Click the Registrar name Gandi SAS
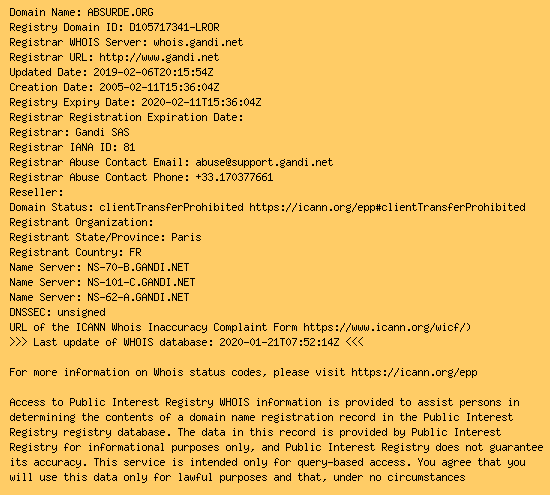This screenshot has width=550, height=495. tap(102, 132)
